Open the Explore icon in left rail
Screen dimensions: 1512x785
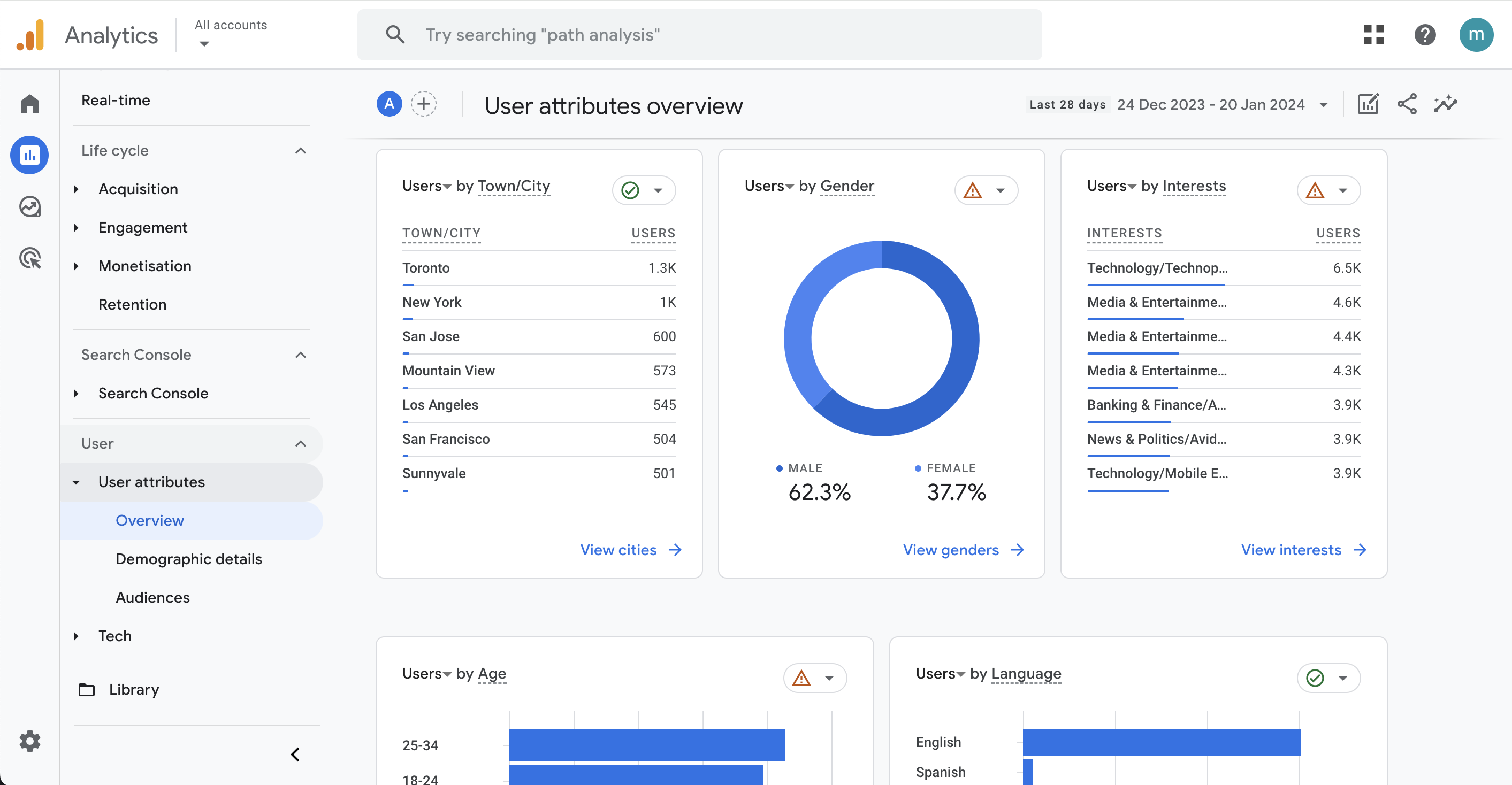29,206
